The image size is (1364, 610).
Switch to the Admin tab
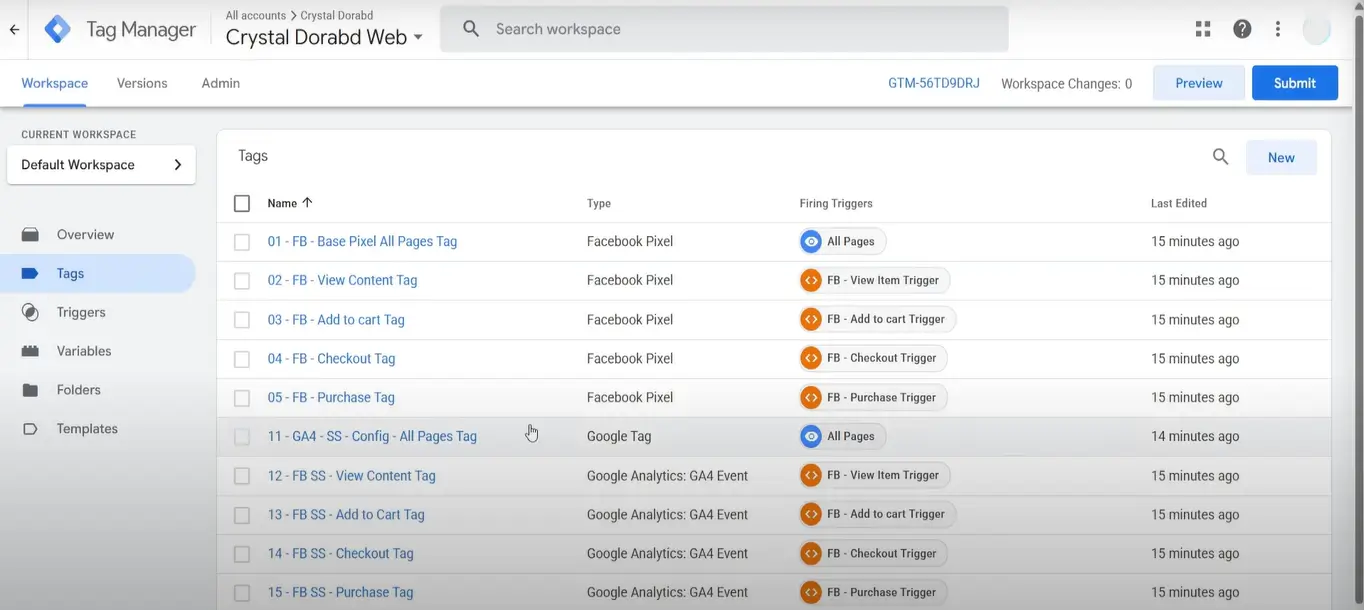[220, 83]
